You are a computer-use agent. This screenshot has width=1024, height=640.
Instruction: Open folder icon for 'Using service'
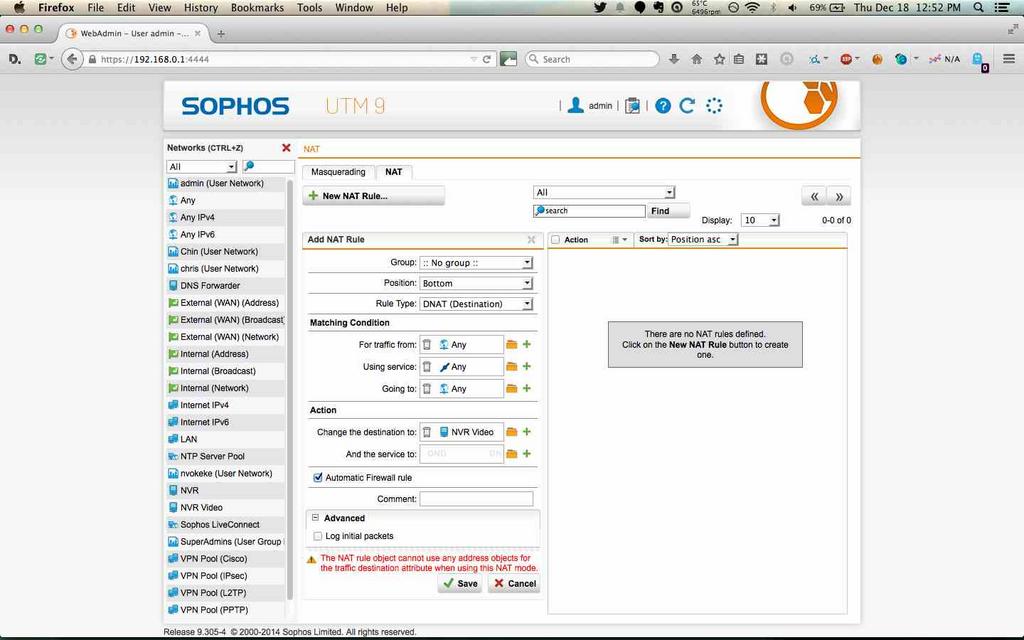(x=512, y=366)
